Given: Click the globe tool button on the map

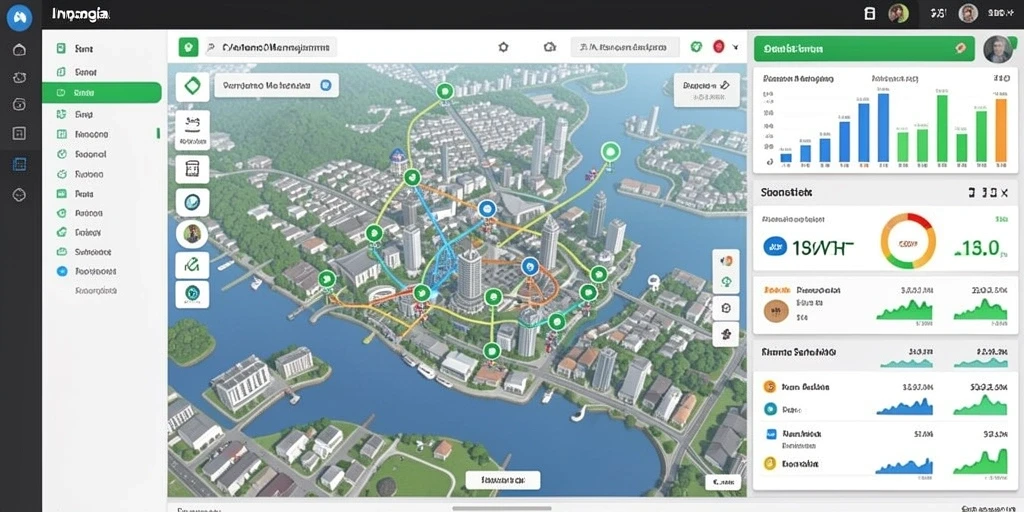Looking at the screenshot, I should 193,202.
